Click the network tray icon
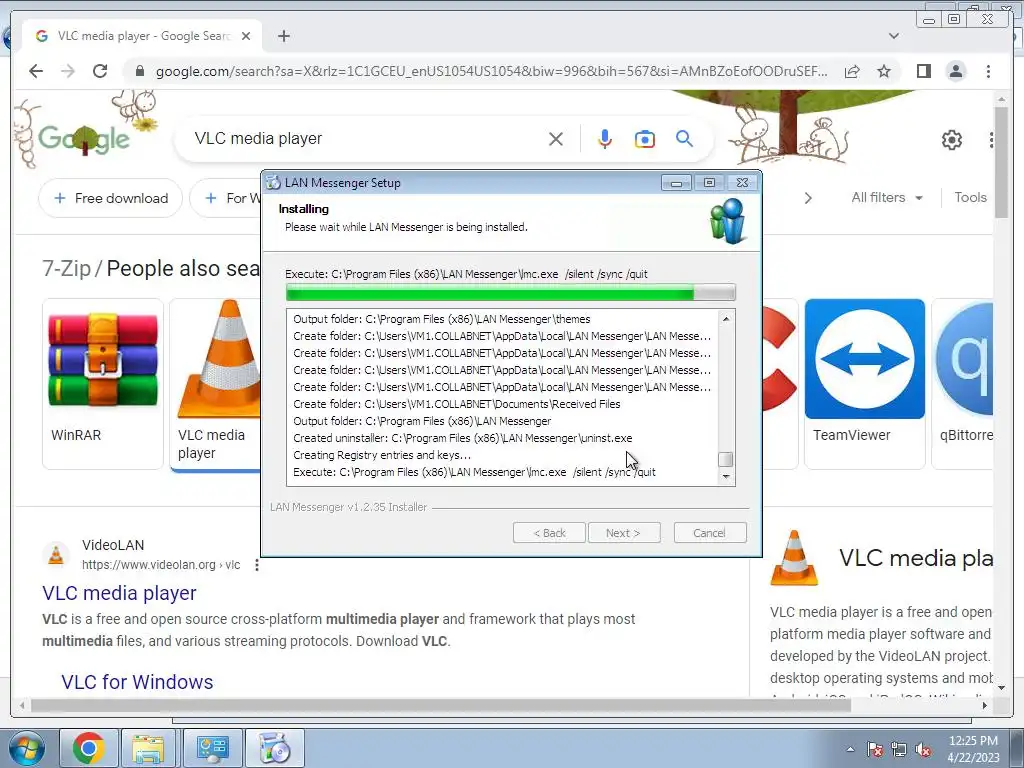1024x768 pixels. pyautogui.click(x=899, y=749)
